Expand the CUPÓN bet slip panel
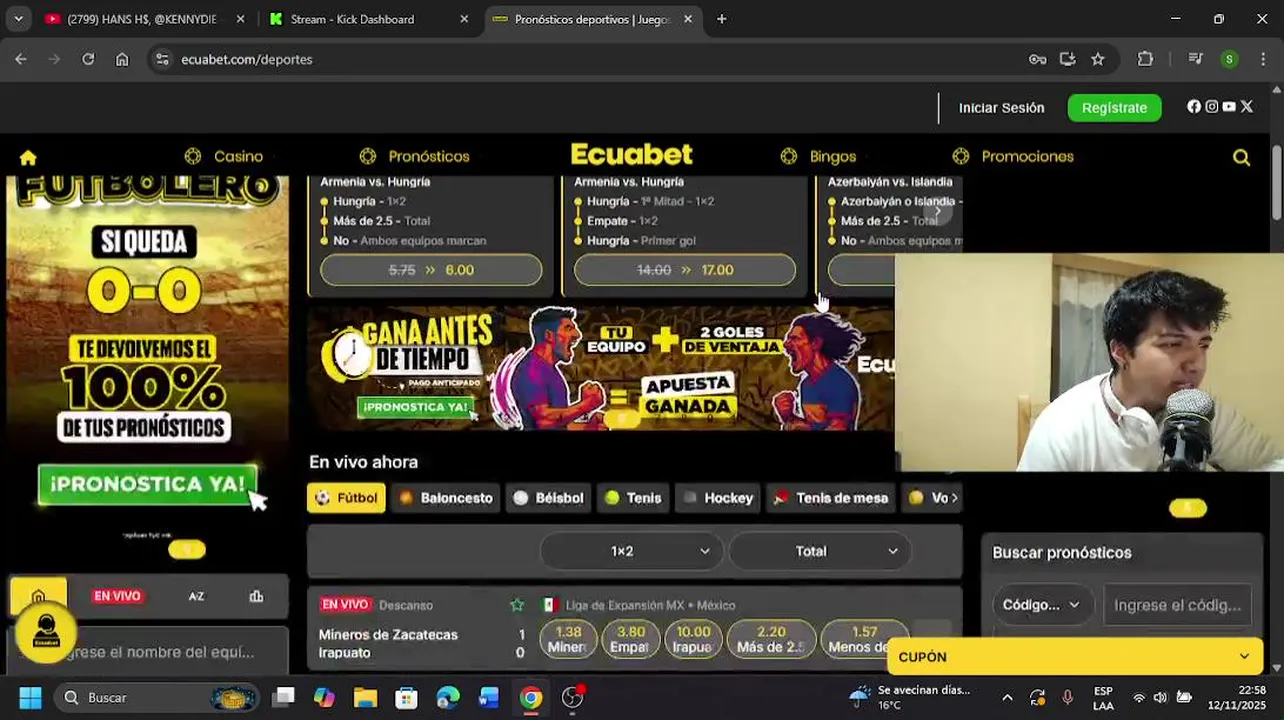Screen dimensions: 1284x720 click(1074, 657)
